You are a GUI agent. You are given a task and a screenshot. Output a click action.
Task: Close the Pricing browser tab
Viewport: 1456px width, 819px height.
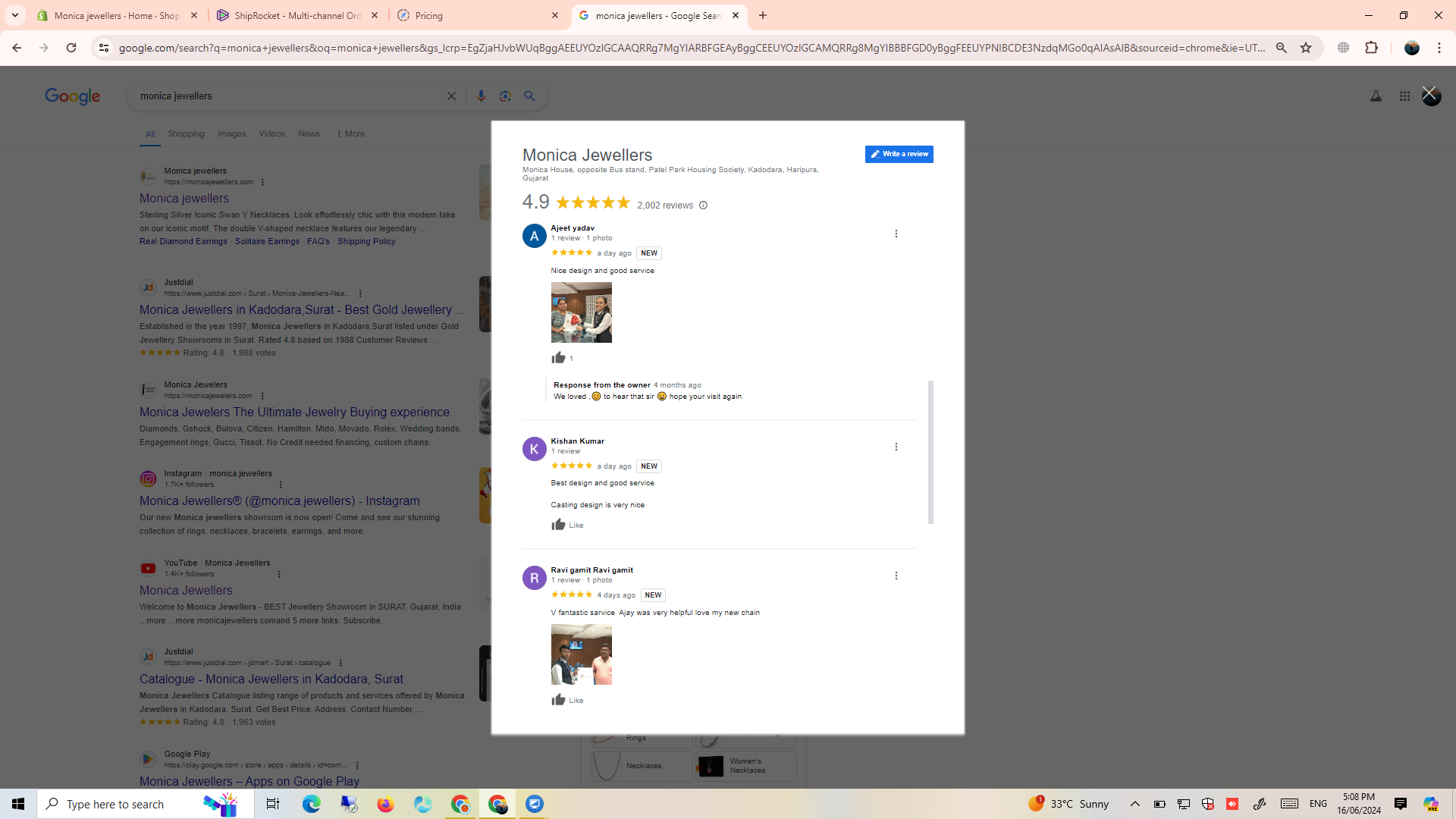point(555,15)
